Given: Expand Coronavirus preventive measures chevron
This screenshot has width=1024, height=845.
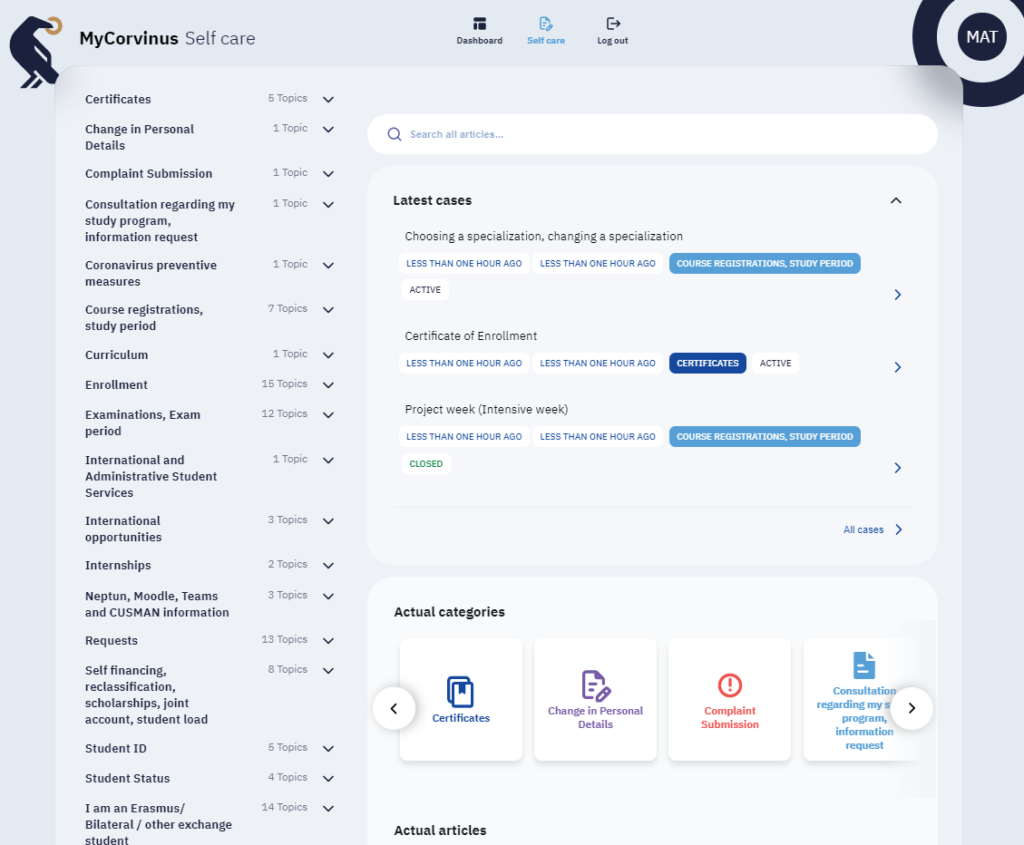Looking at the screenshot, I should click(x=328, y=266).
